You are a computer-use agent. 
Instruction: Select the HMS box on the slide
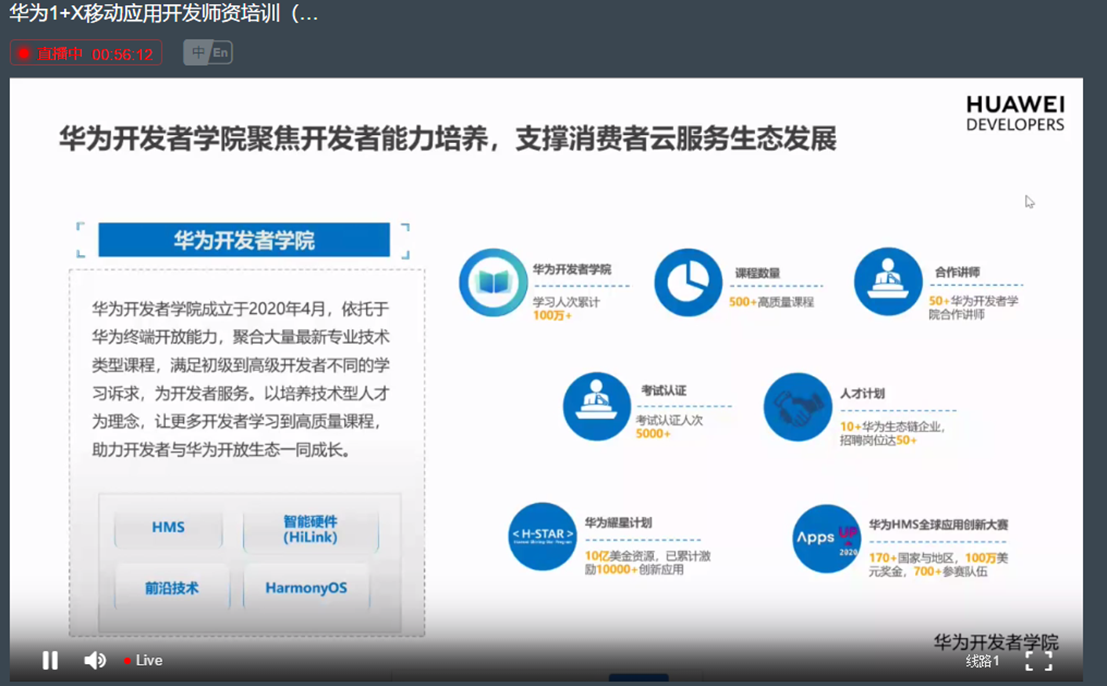click(168, 527)
